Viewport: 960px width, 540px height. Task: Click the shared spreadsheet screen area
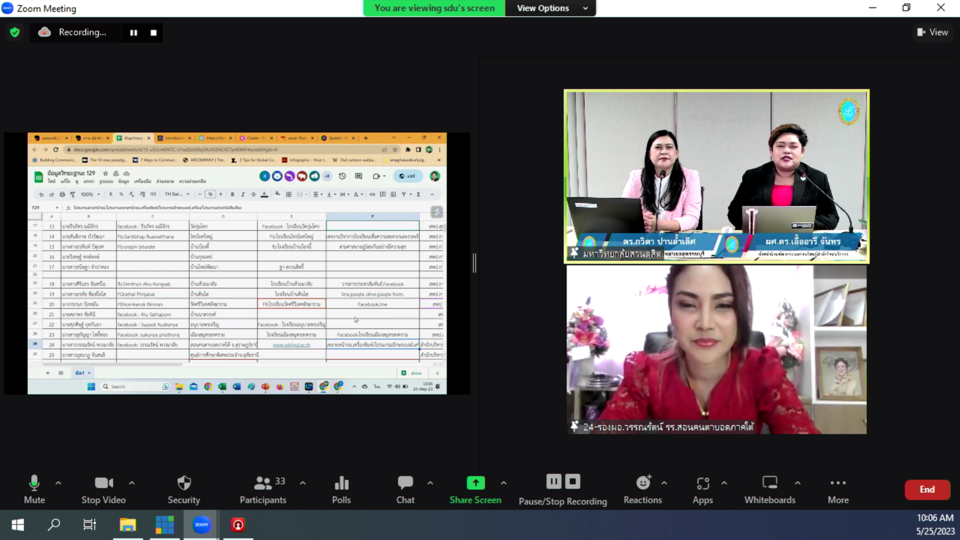pyautogui.click(x=237, y=263)
